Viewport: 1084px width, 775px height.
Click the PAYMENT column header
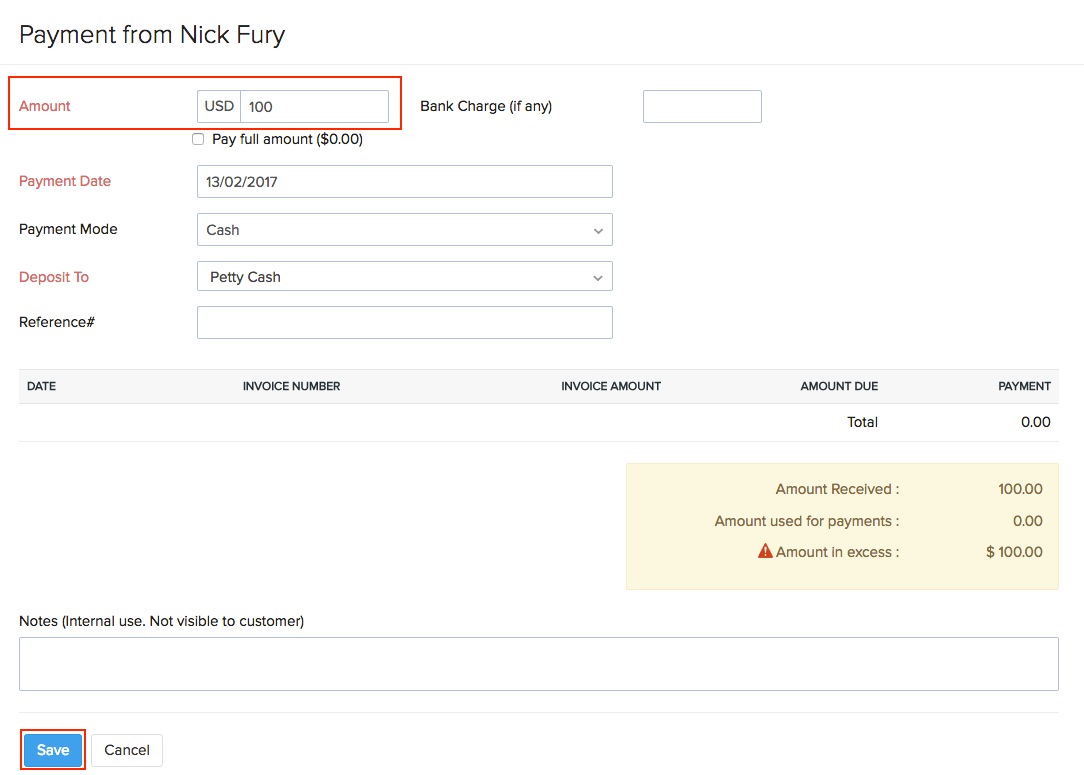1024,386
